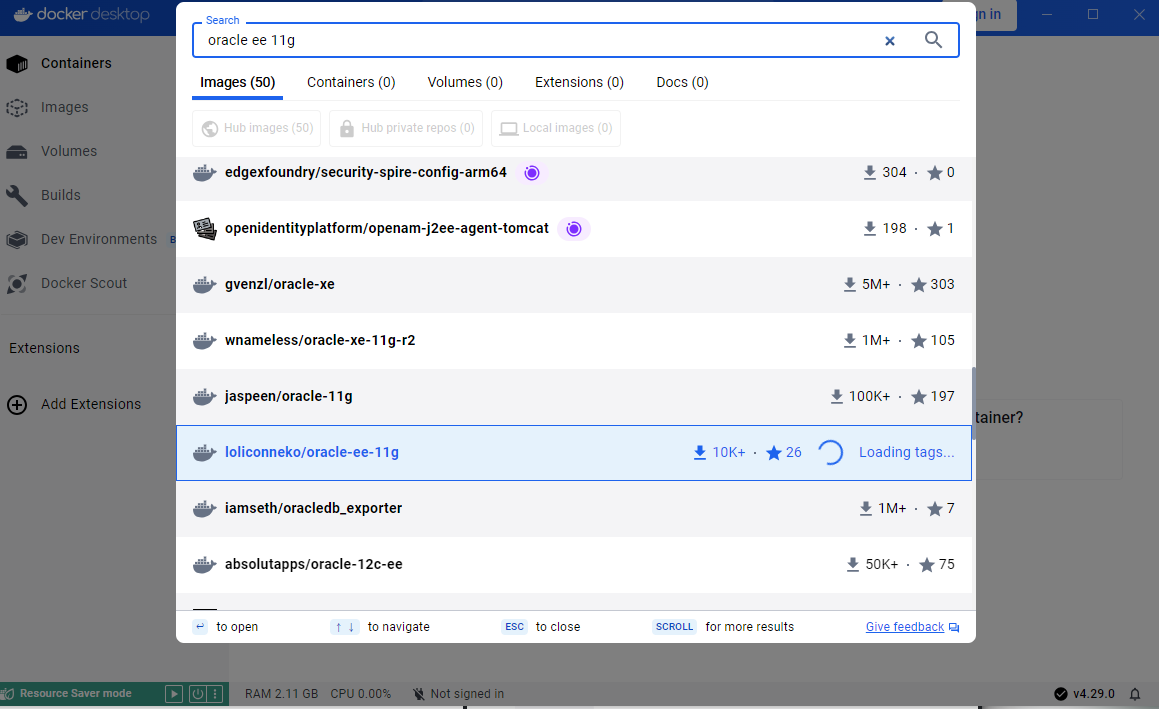Click the CPU 0.00% status text
Viewport: 1159px width, 709px height.
tap(361, 693)
